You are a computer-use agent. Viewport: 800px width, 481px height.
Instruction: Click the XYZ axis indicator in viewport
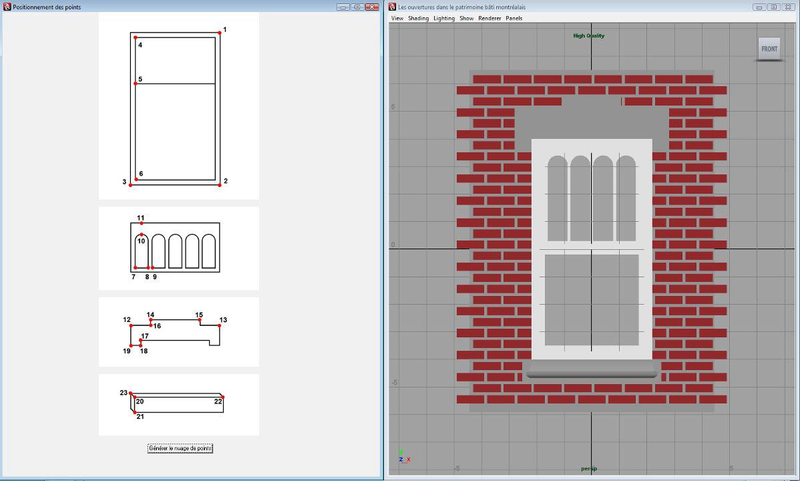click(404, 457)
